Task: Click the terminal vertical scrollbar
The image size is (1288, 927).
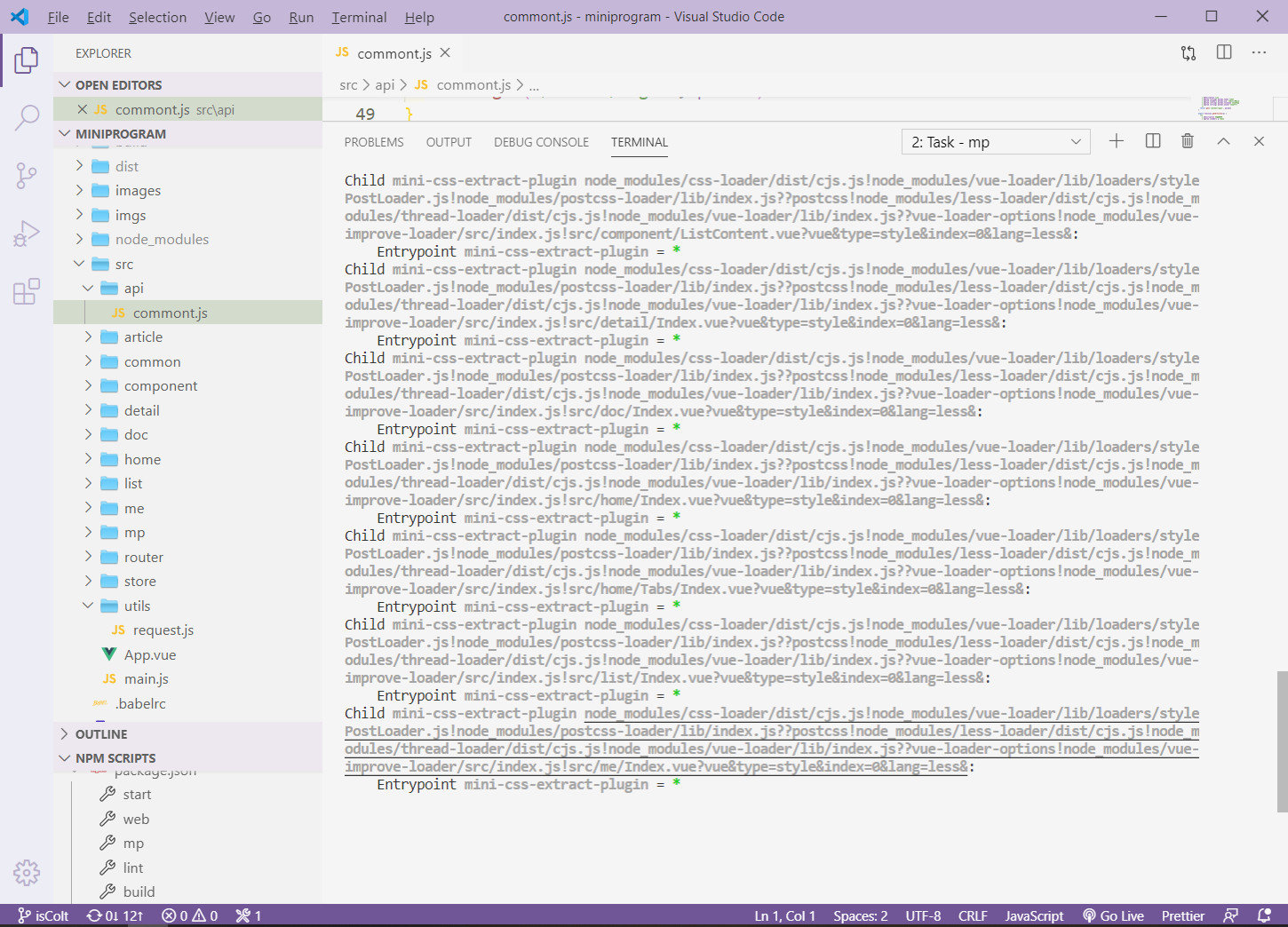Action: [1282, 741]
